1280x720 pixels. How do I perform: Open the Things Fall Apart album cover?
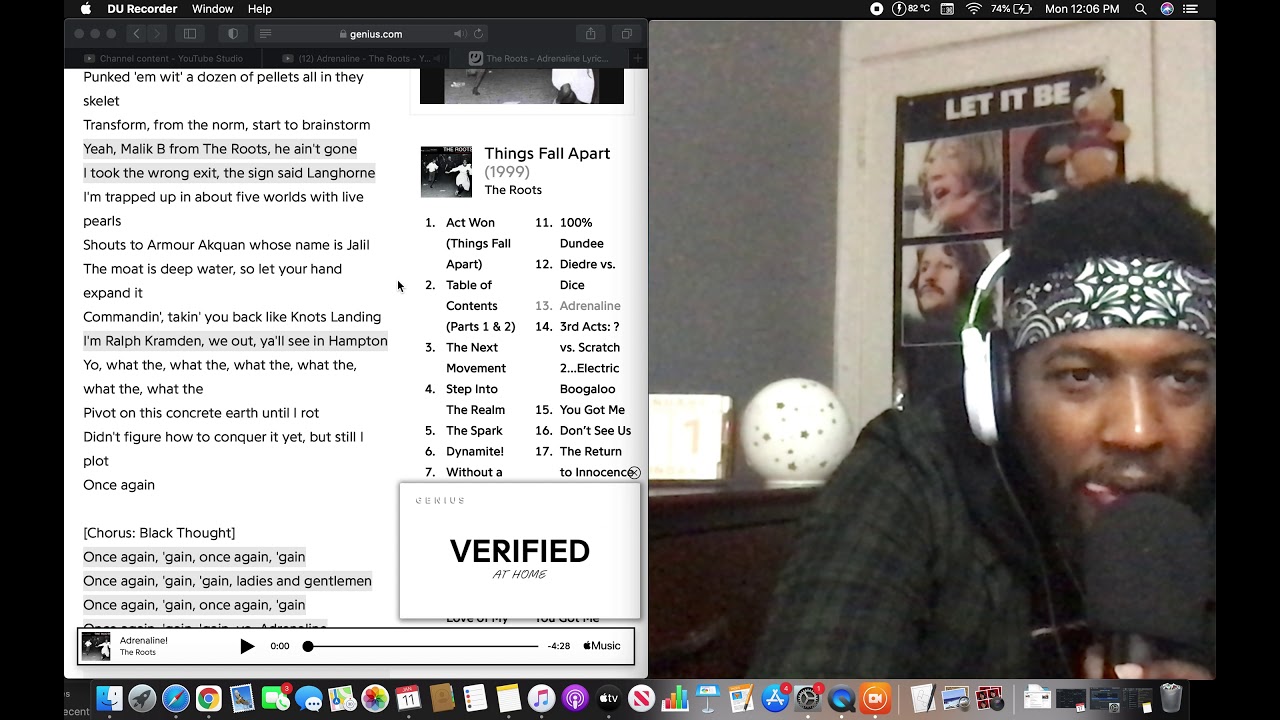(x=446, y=172)
